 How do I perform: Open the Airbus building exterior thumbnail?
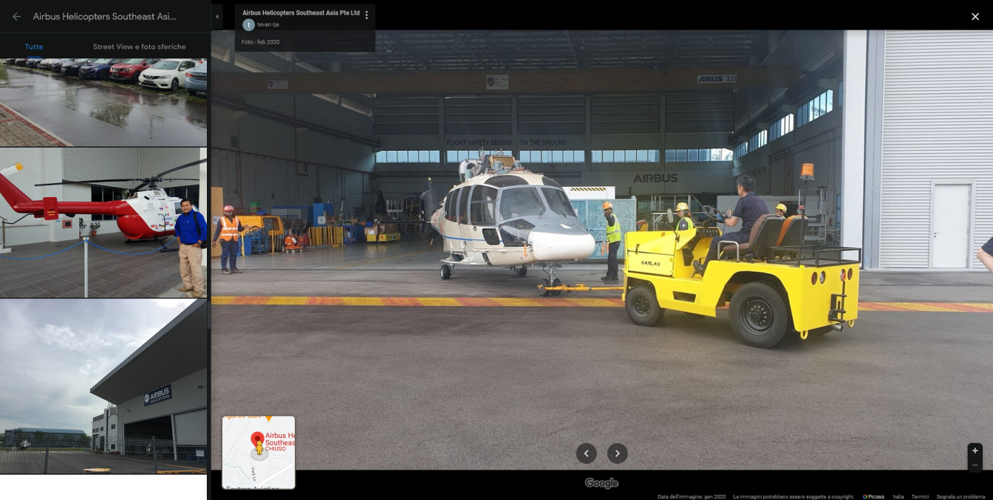click(x=103, y=386)
